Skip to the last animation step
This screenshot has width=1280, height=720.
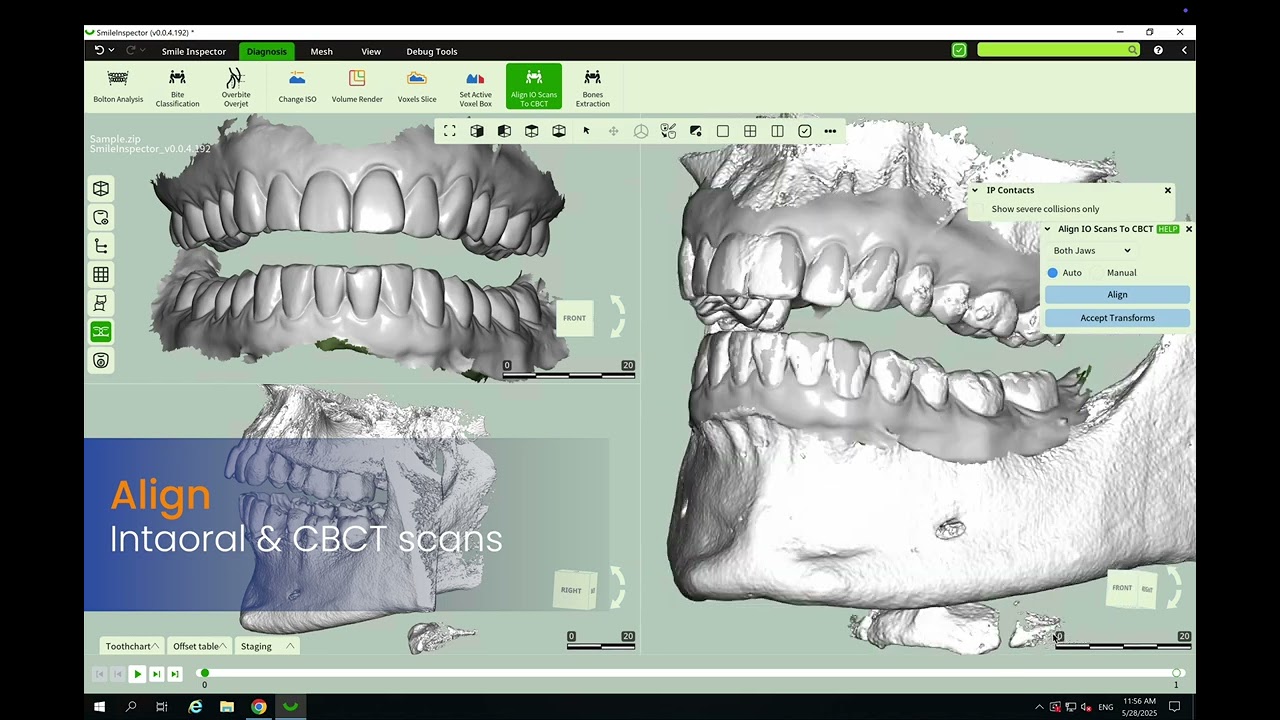175,674
